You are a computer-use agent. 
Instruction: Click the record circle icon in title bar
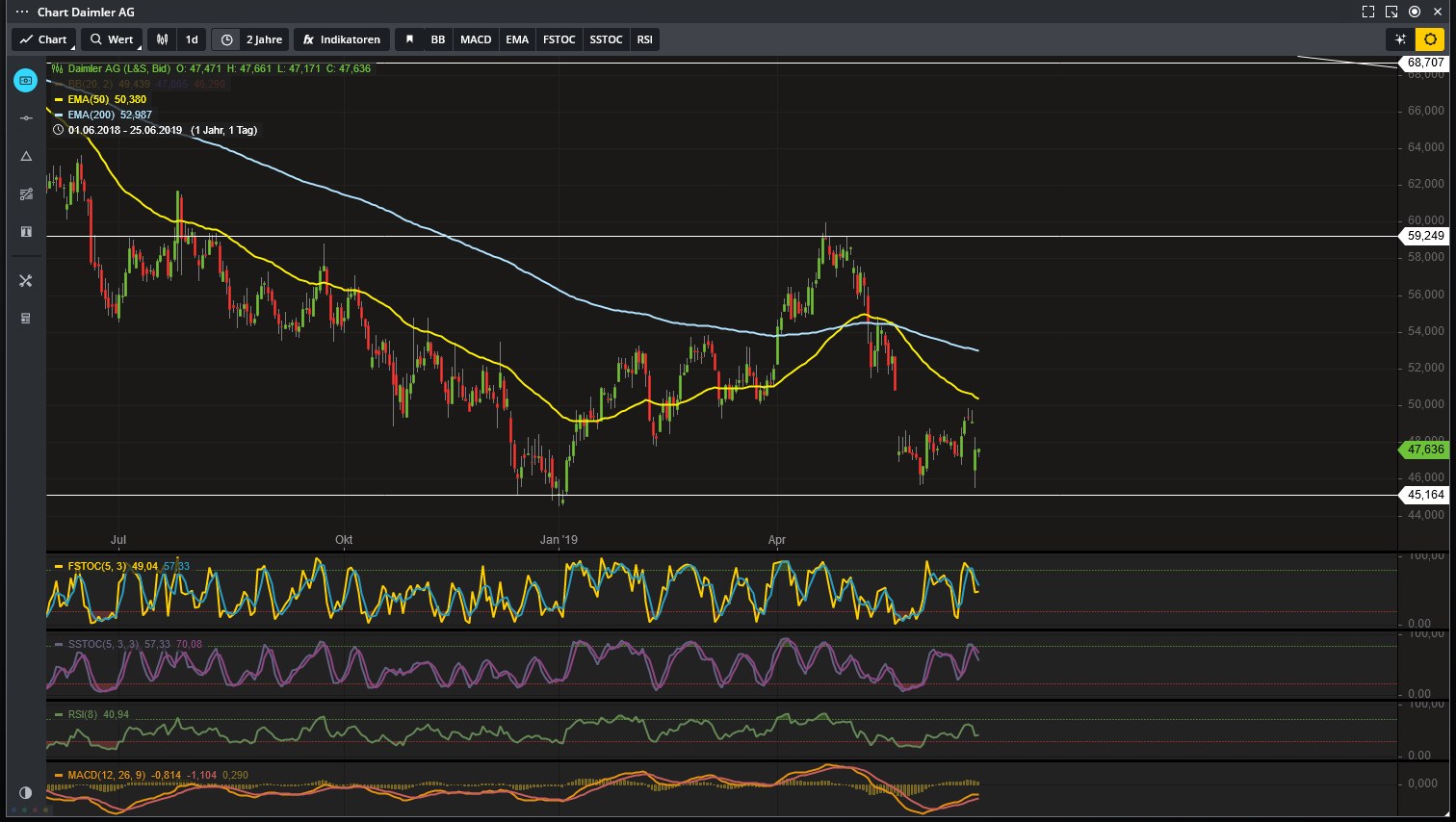click(x=1415, y=12)
